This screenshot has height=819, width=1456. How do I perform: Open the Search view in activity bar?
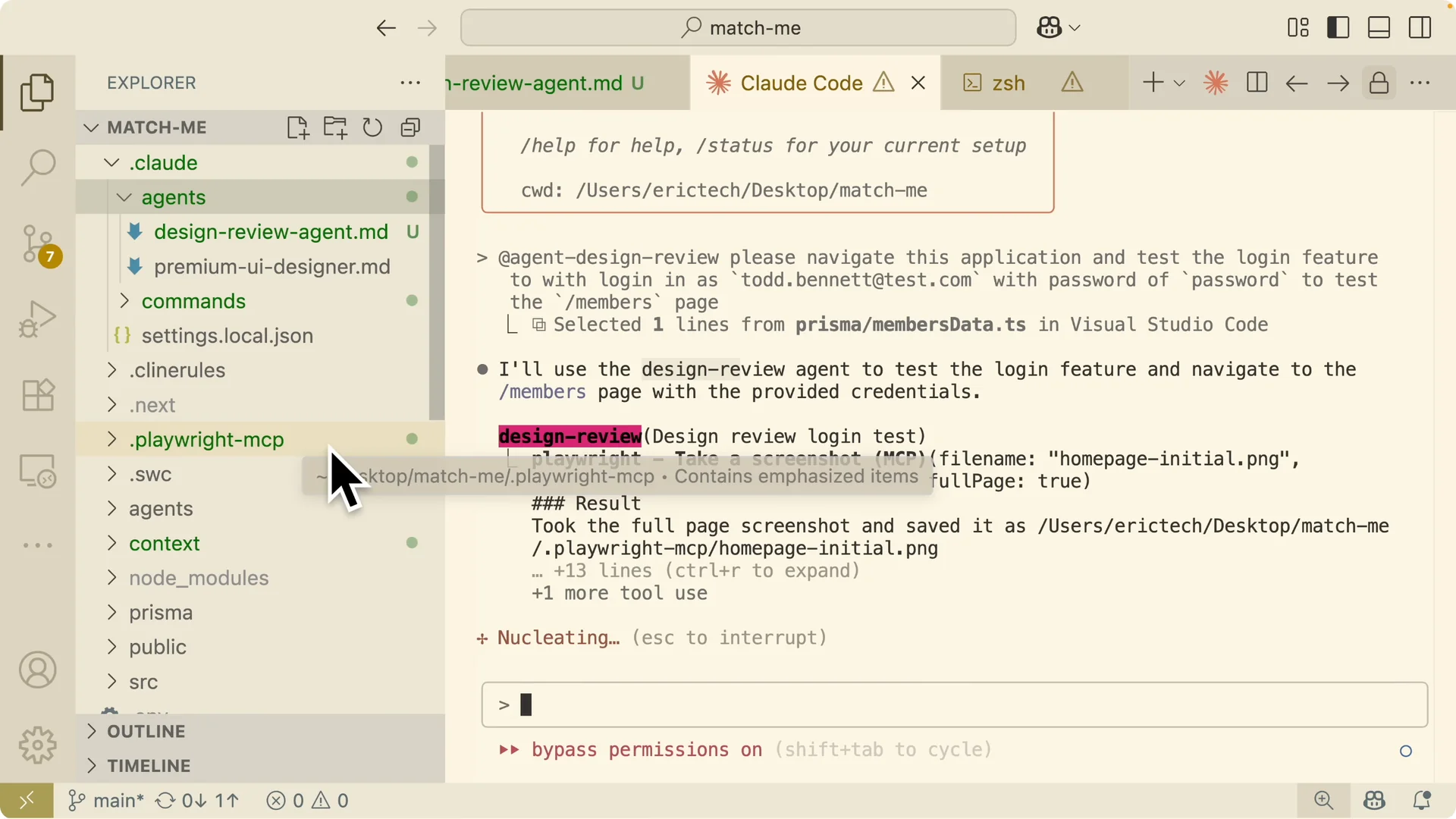pyautogui.click(x=37, y=167)
